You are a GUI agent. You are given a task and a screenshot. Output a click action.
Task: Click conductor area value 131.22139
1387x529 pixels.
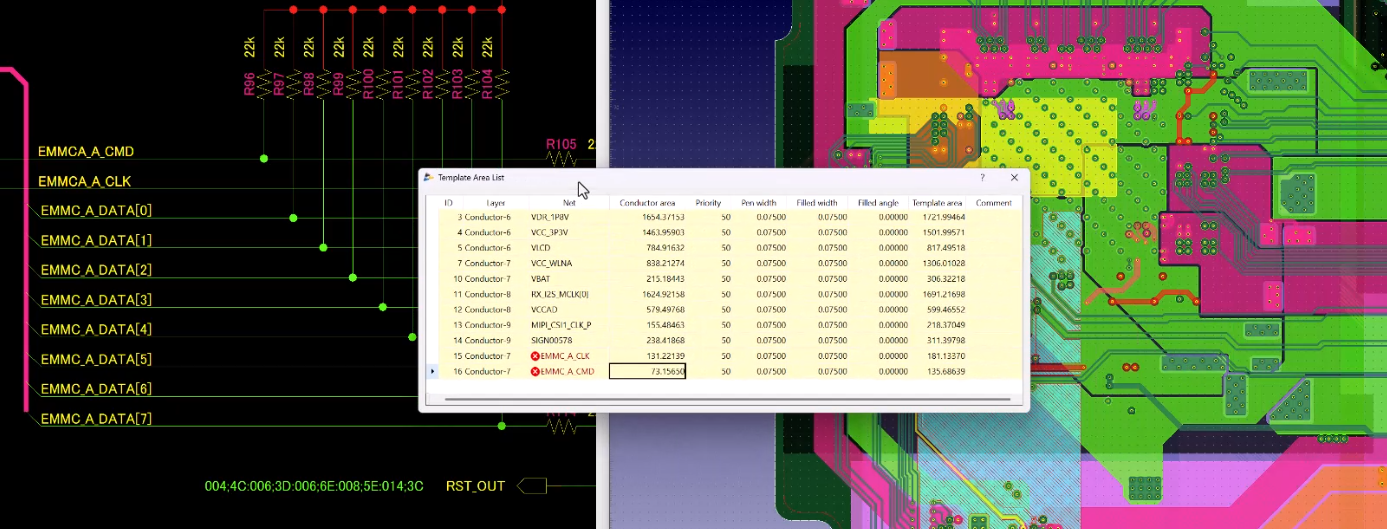click(664, 356)
